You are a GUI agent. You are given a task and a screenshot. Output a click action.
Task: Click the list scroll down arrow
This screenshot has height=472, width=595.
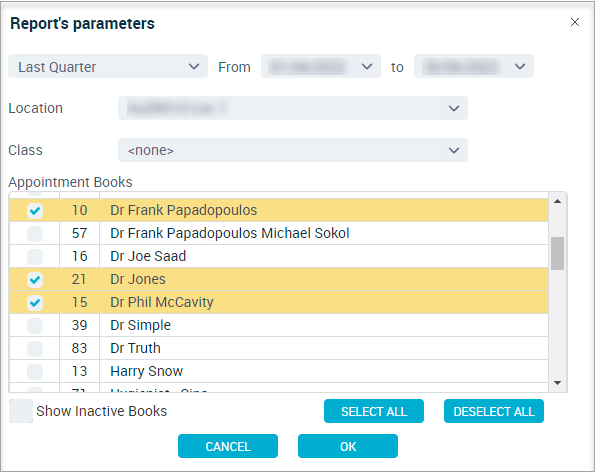pyautogui.click(x=557, y=383)
